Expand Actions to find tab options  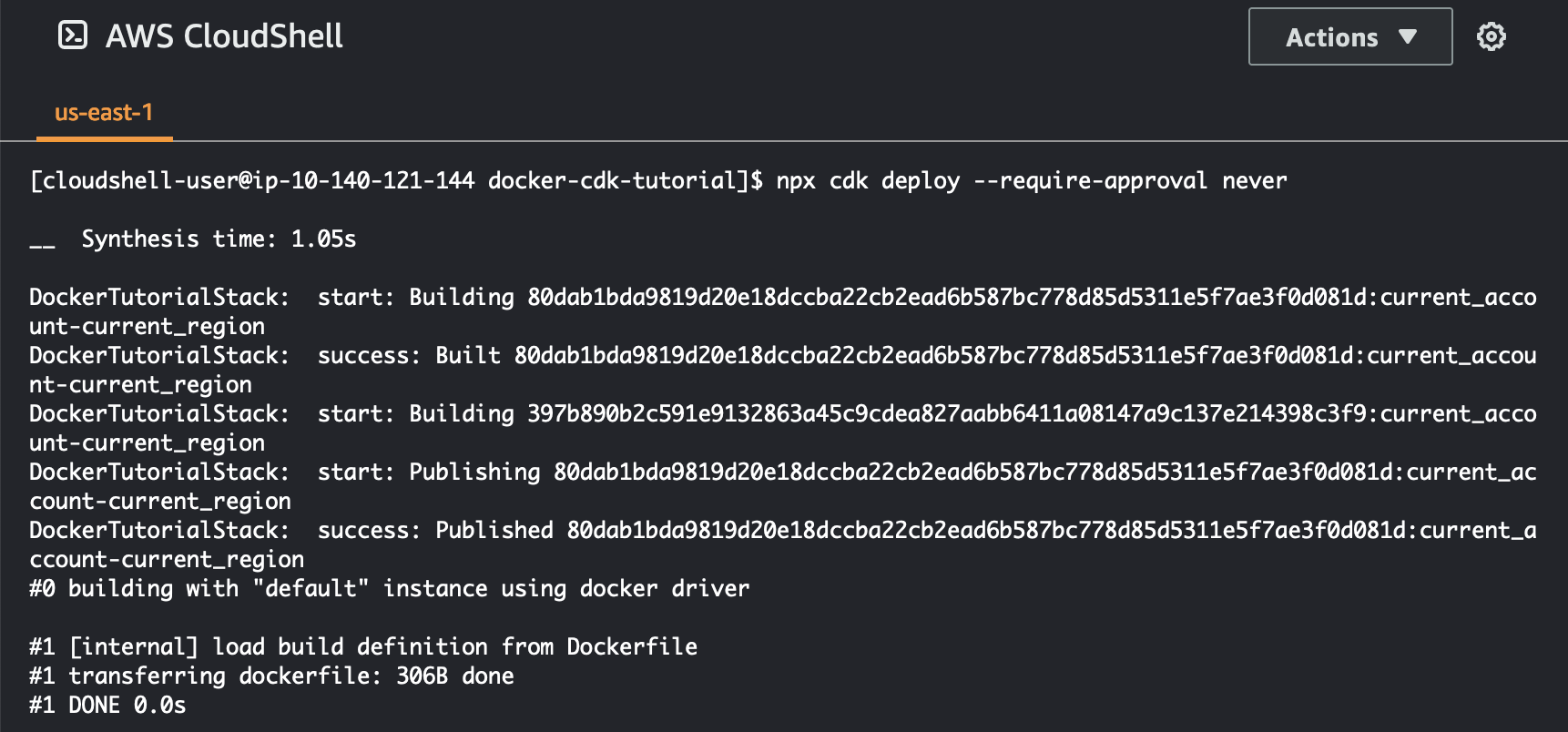point(1349,38)
